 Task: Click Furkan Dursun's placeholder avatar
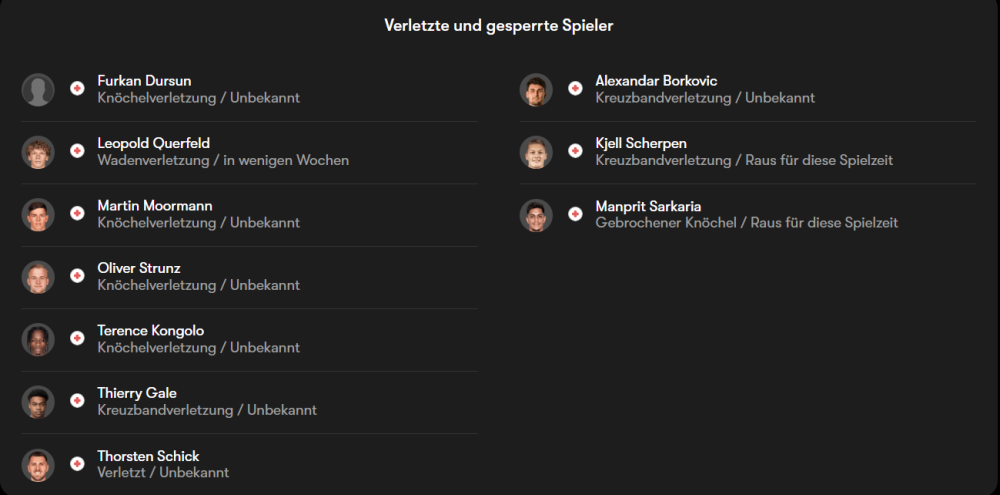[x=38, y=90]
